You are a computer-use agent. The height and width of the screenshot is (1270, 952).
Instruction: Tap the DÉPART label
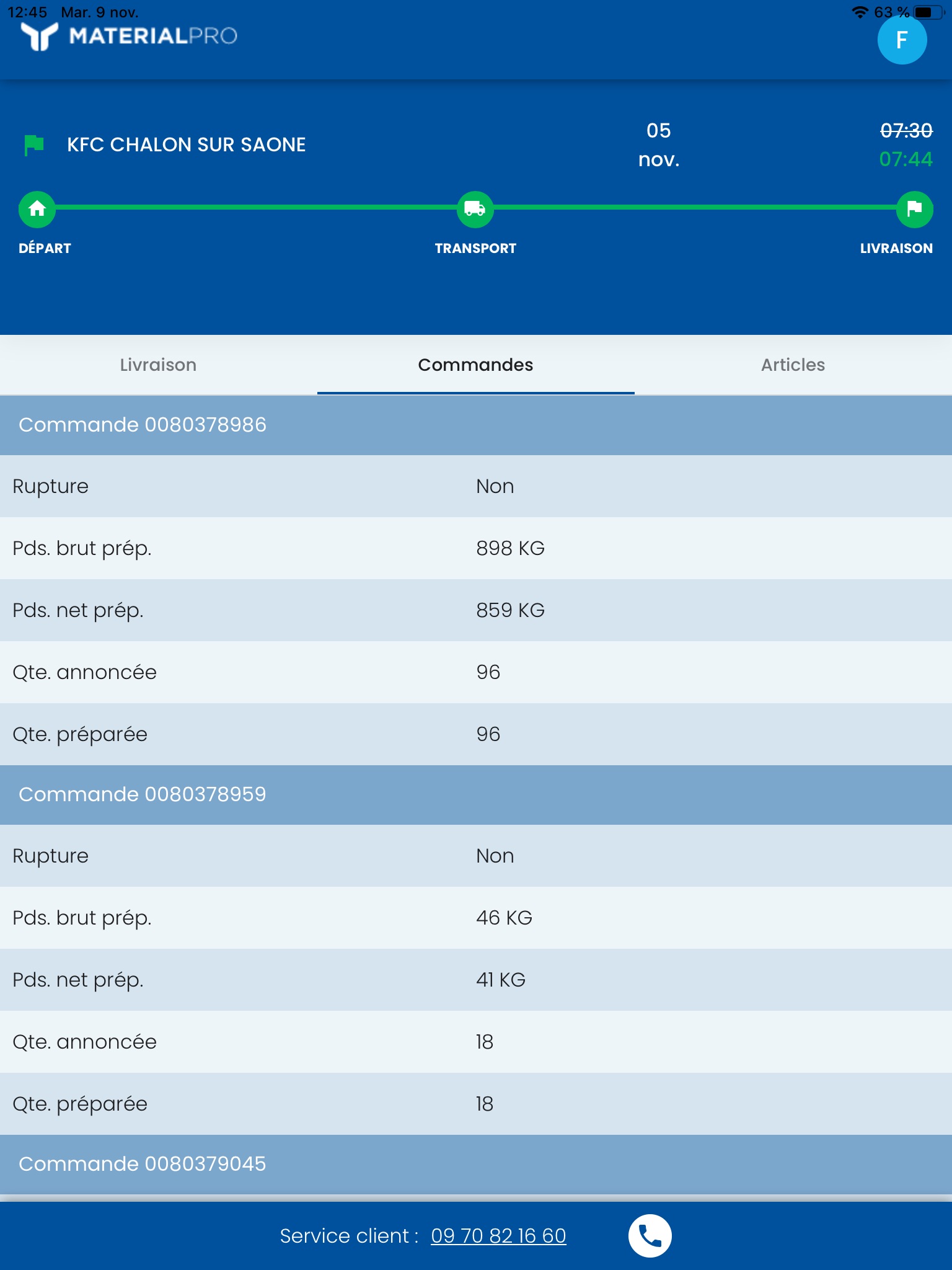click(45, 248)
